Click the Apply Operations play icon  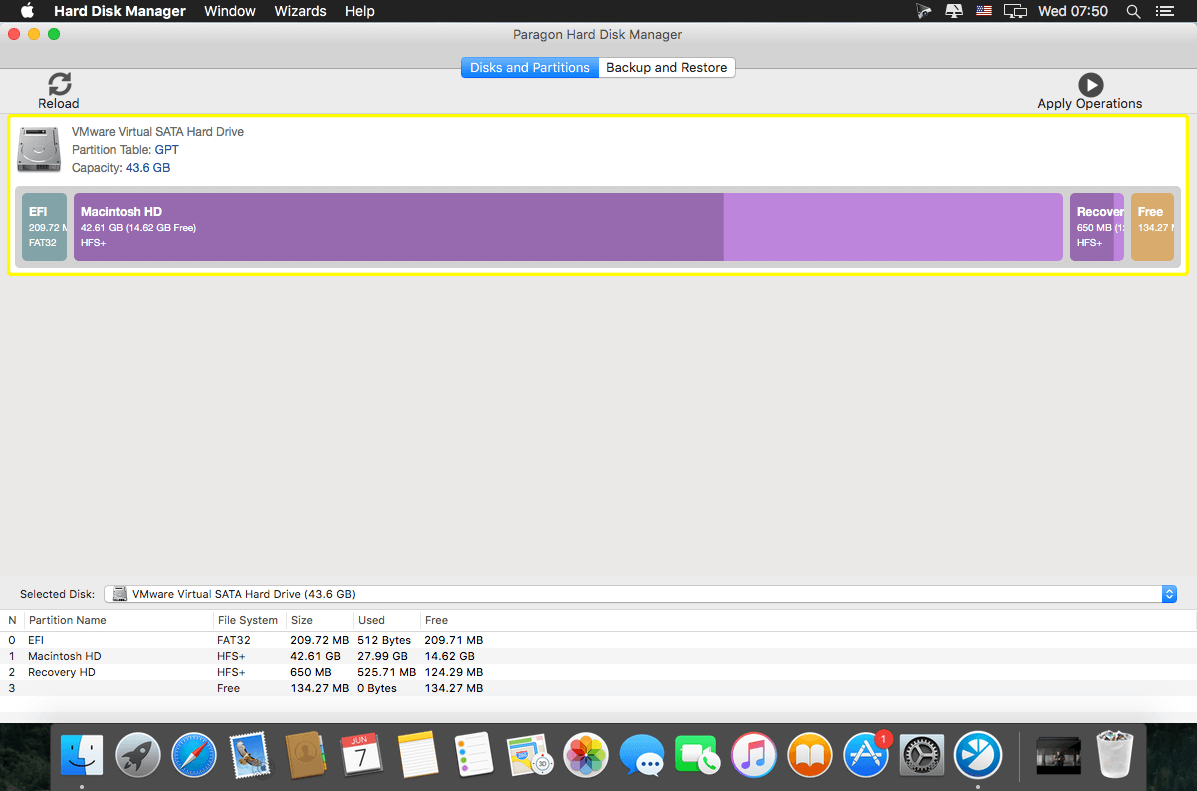1090,85
